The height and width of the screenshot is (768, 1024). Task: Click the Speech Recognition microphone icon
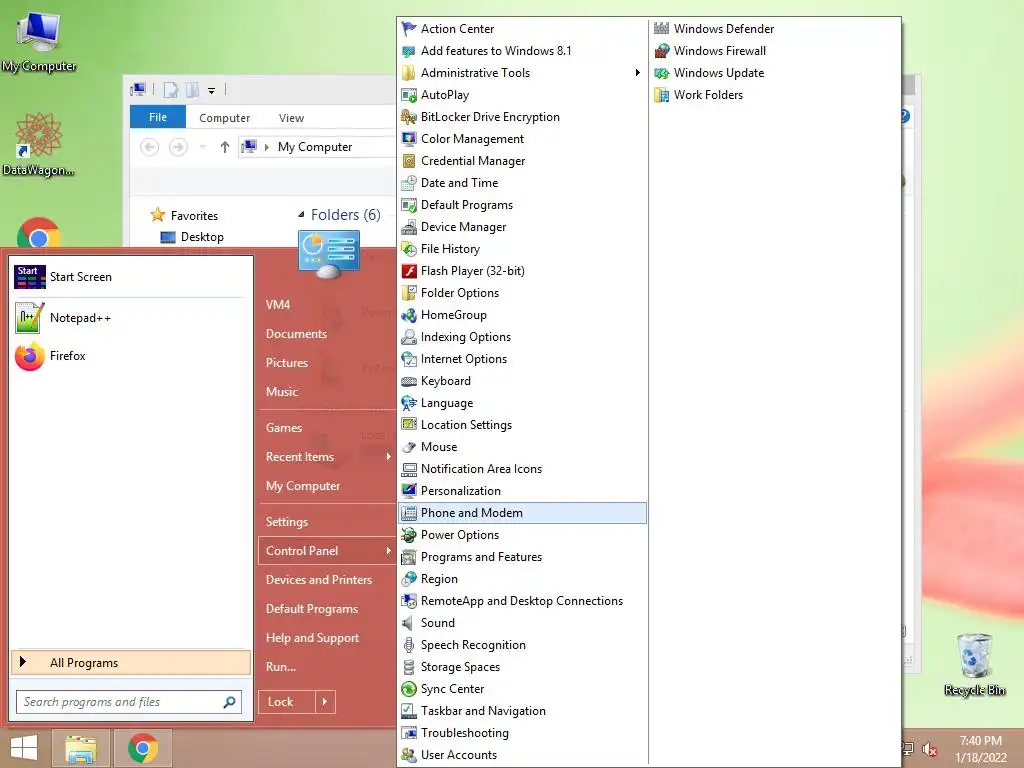point(409,645)
